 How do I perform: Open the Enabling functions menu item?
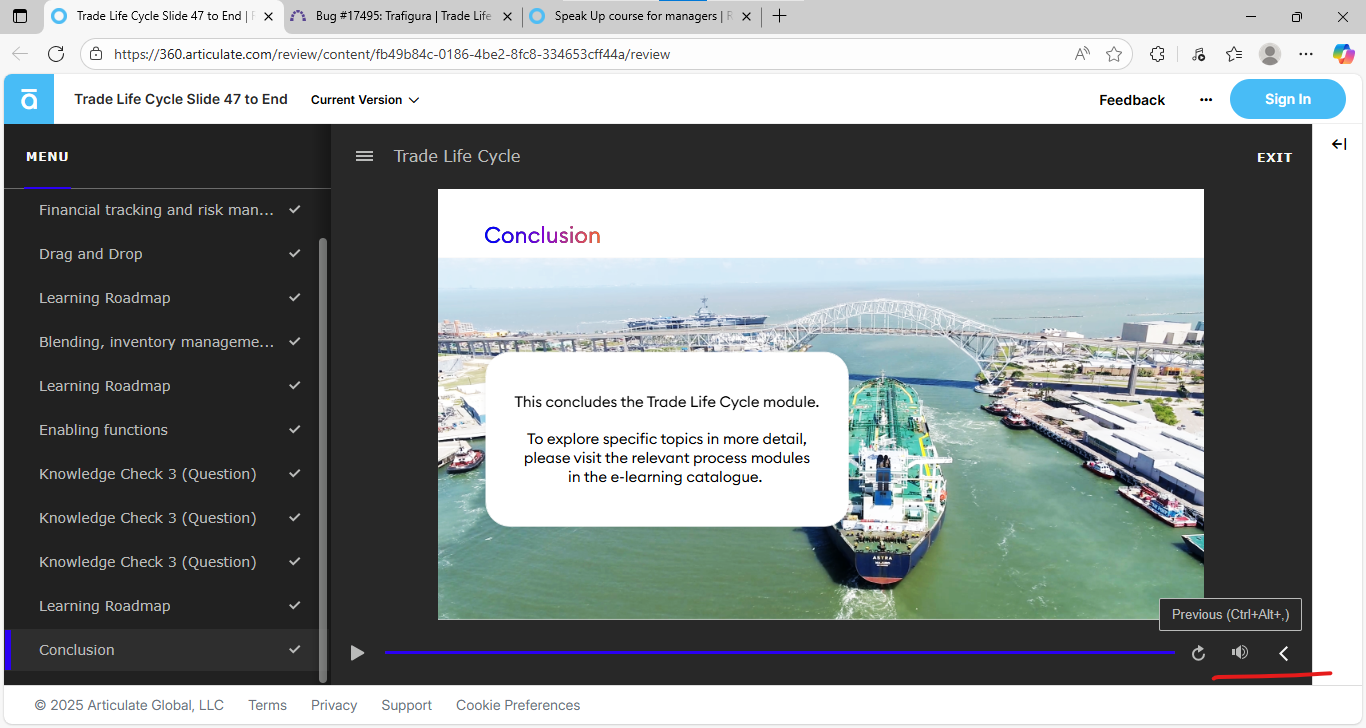point(103,430)
